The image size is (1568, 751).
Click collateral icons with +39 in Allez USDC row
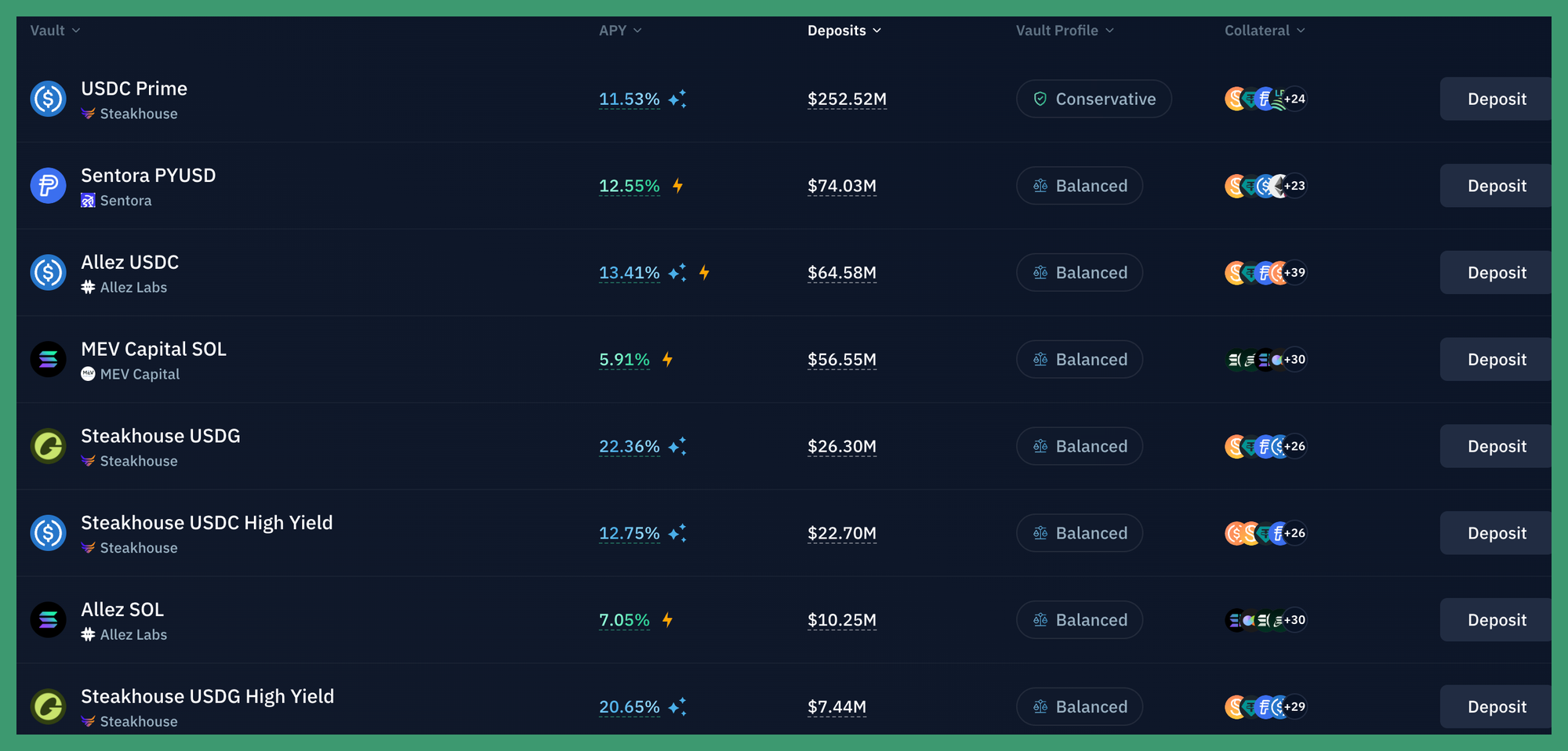(1266, 273)
